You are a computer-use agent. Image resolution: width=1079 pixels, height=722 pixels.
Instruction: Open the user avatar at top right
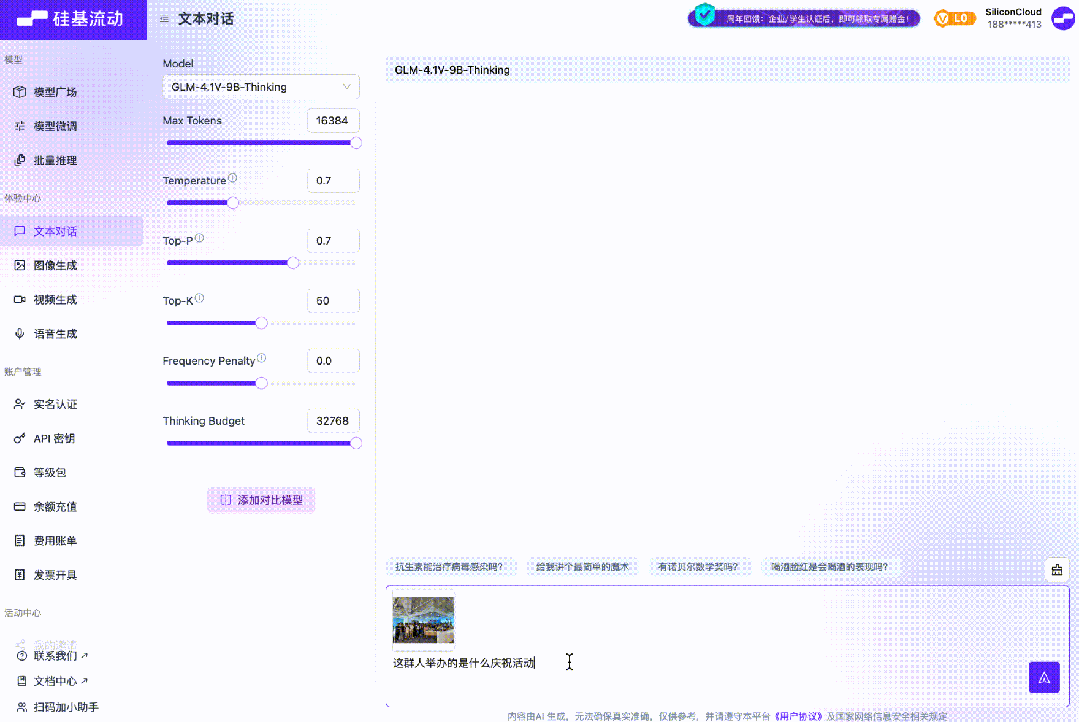1062,19
